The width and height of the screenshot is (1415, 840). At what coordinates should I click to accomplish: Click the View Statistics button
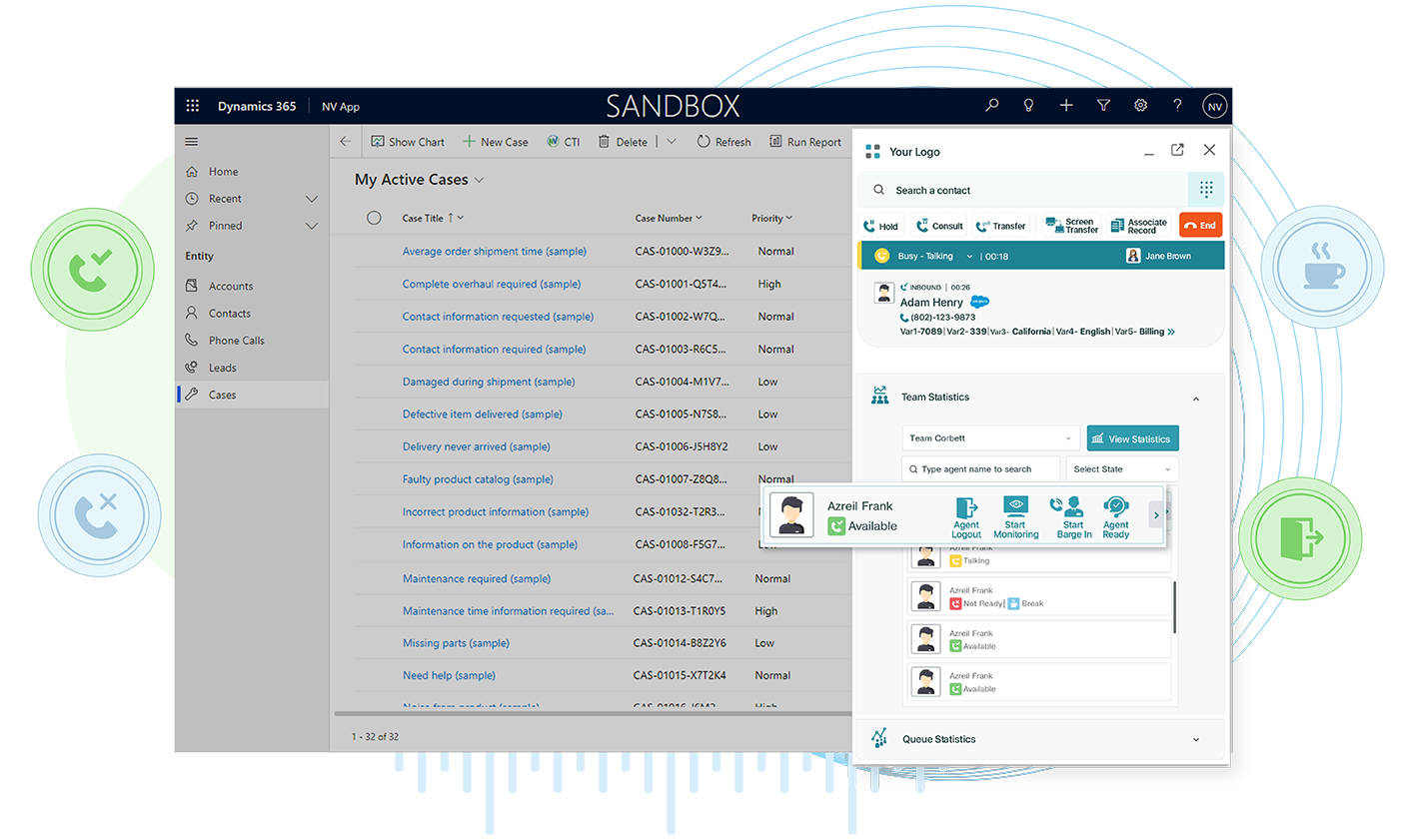point(1132,438)
